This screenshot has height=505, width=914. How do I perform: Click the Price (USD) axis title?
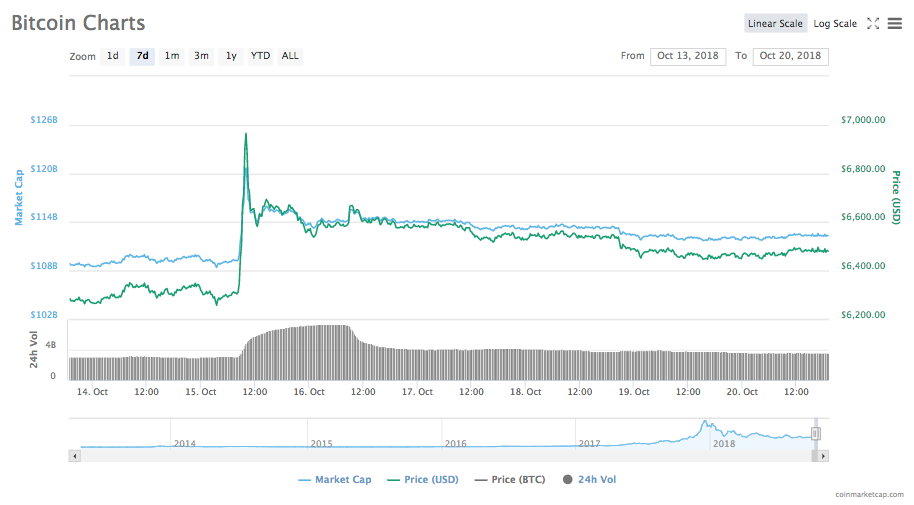click(896, 197)
